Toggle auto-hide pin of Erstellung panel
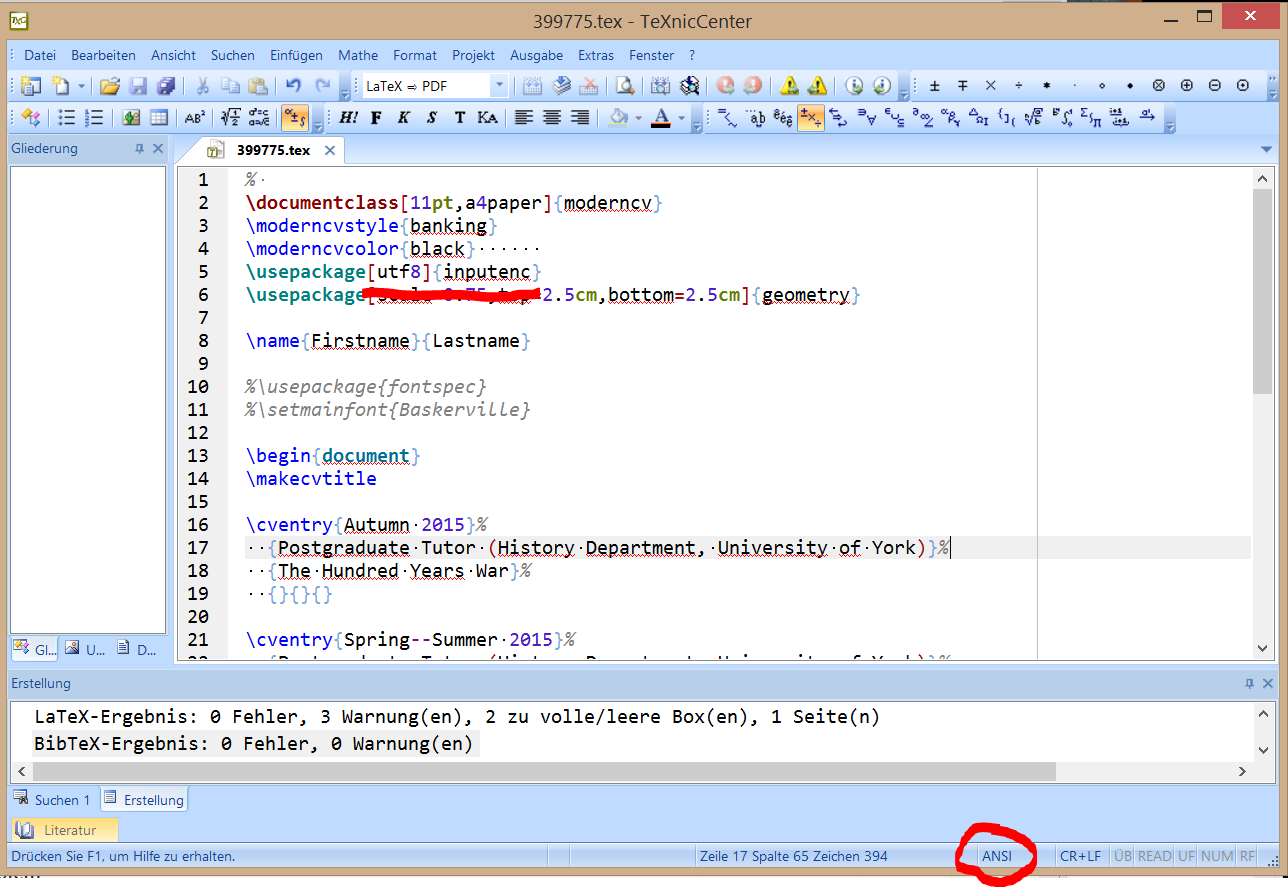The image size is (1288, 887). click(1249, 684)
